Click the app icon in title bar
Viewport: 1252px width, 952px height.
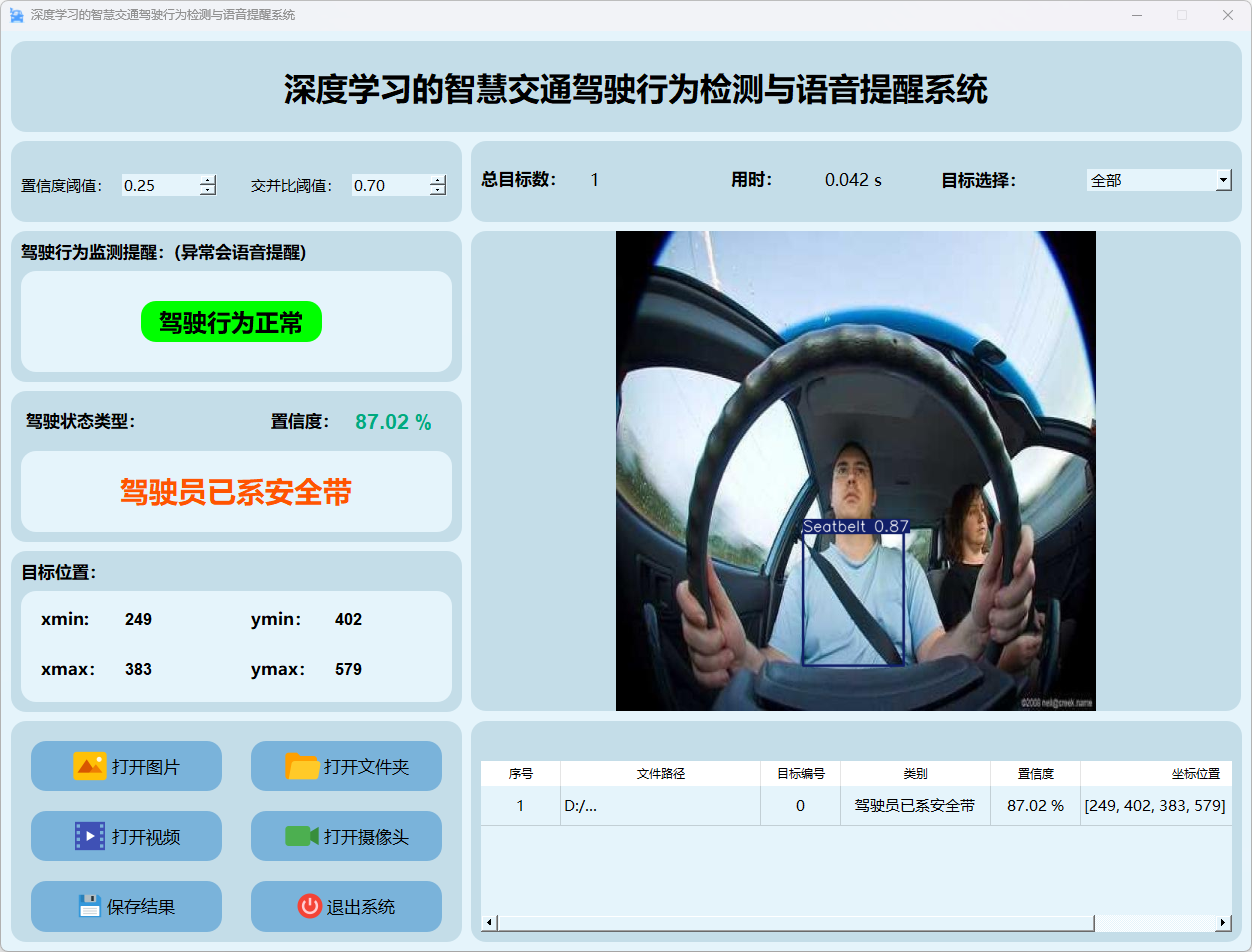click(16, 15)
